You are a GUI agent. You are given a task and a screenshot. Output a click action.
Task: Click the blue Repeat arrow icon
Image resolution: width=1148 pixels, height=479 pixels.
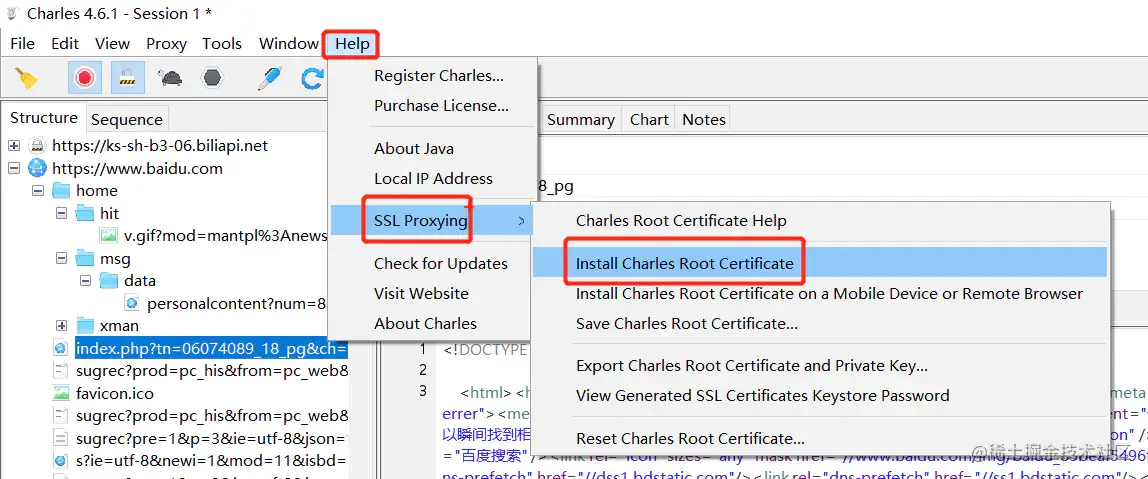click(x=313, y=78)
